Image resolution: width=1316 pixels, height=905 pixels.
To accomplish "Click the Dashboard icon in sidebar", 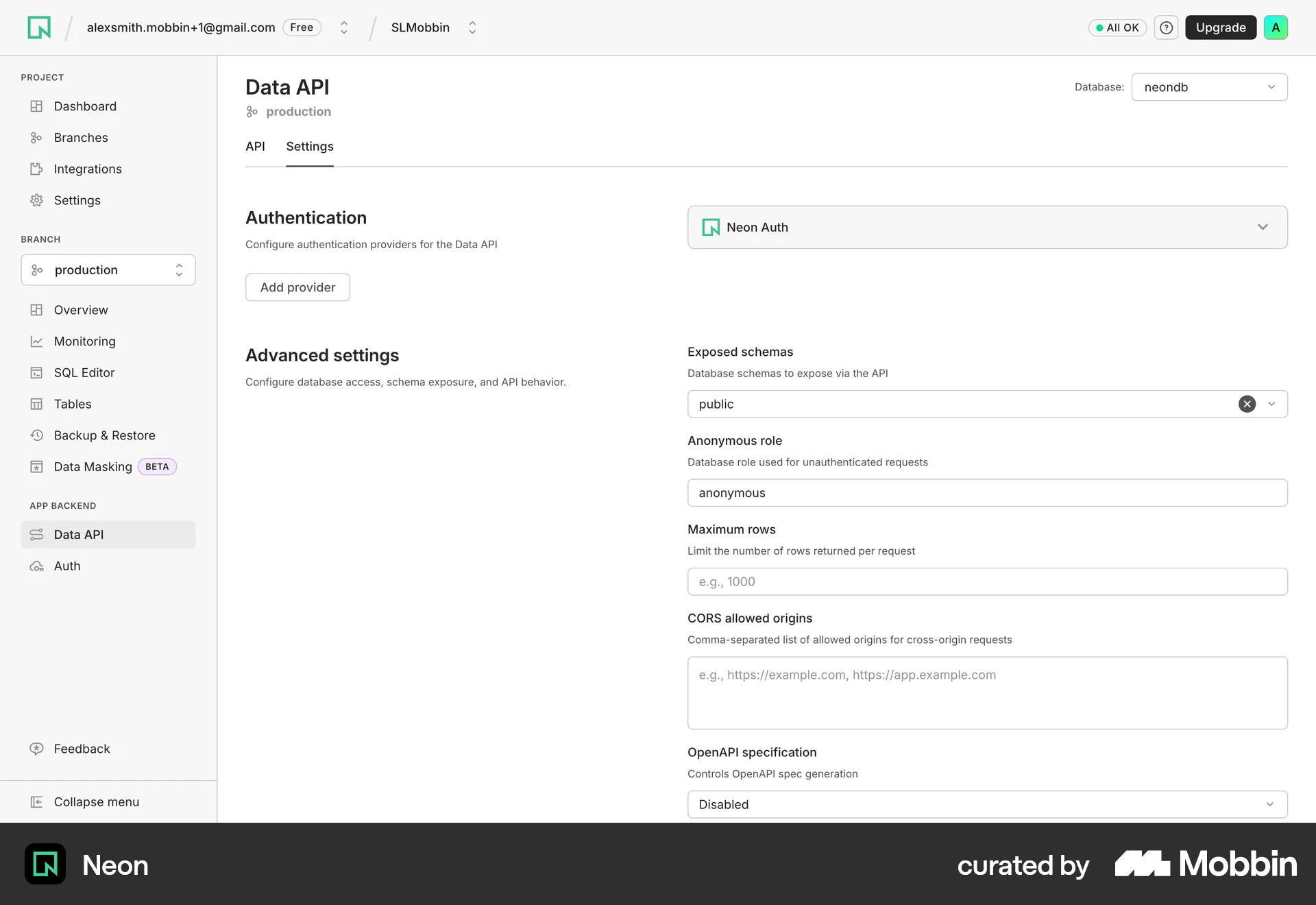I will click(36, 106).
